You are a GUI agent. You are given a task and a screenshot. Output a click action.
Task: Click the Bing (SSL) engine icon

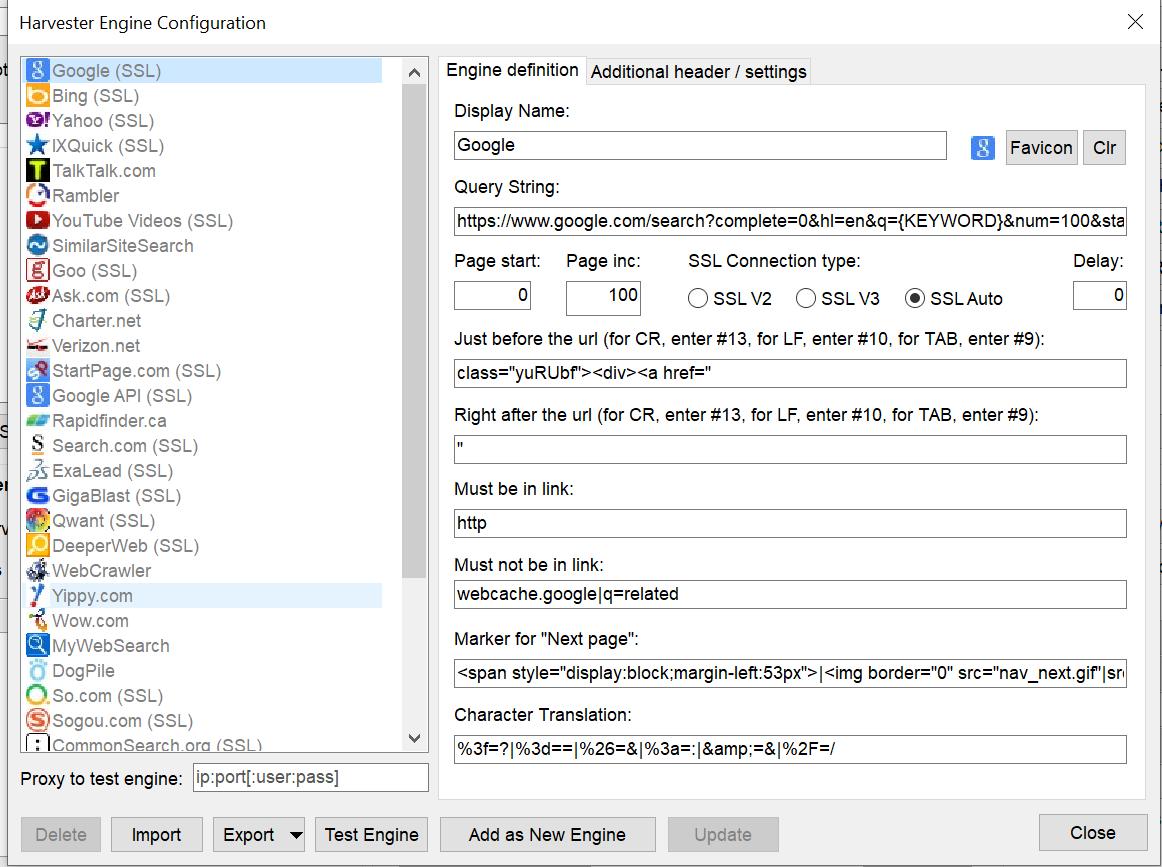38,96
